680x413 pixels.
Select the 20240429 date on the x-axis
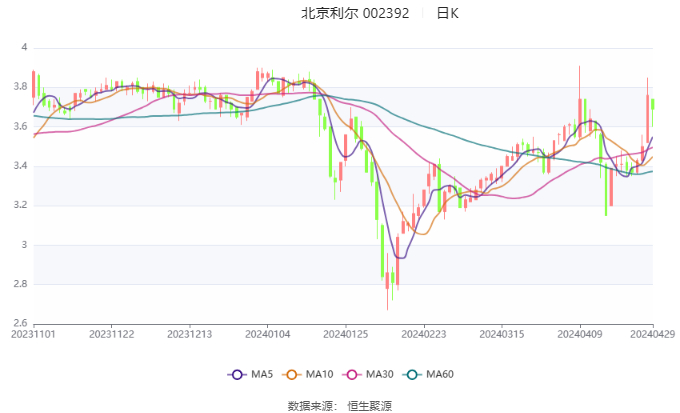click(x=652, y=334)
